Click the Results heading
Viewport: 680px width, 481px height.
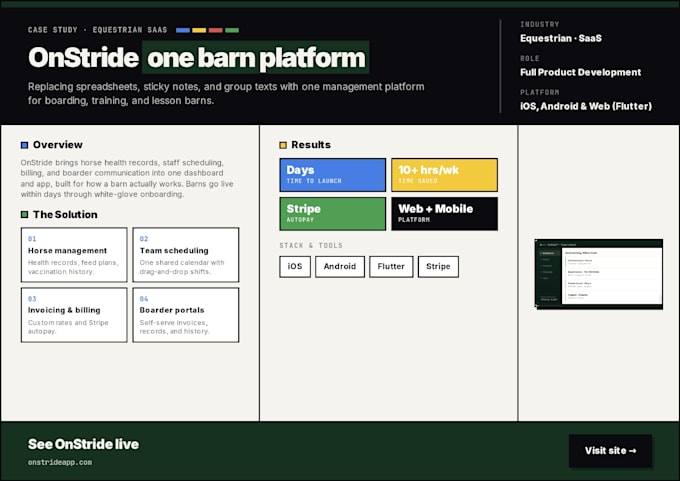(x=311, y=145)
